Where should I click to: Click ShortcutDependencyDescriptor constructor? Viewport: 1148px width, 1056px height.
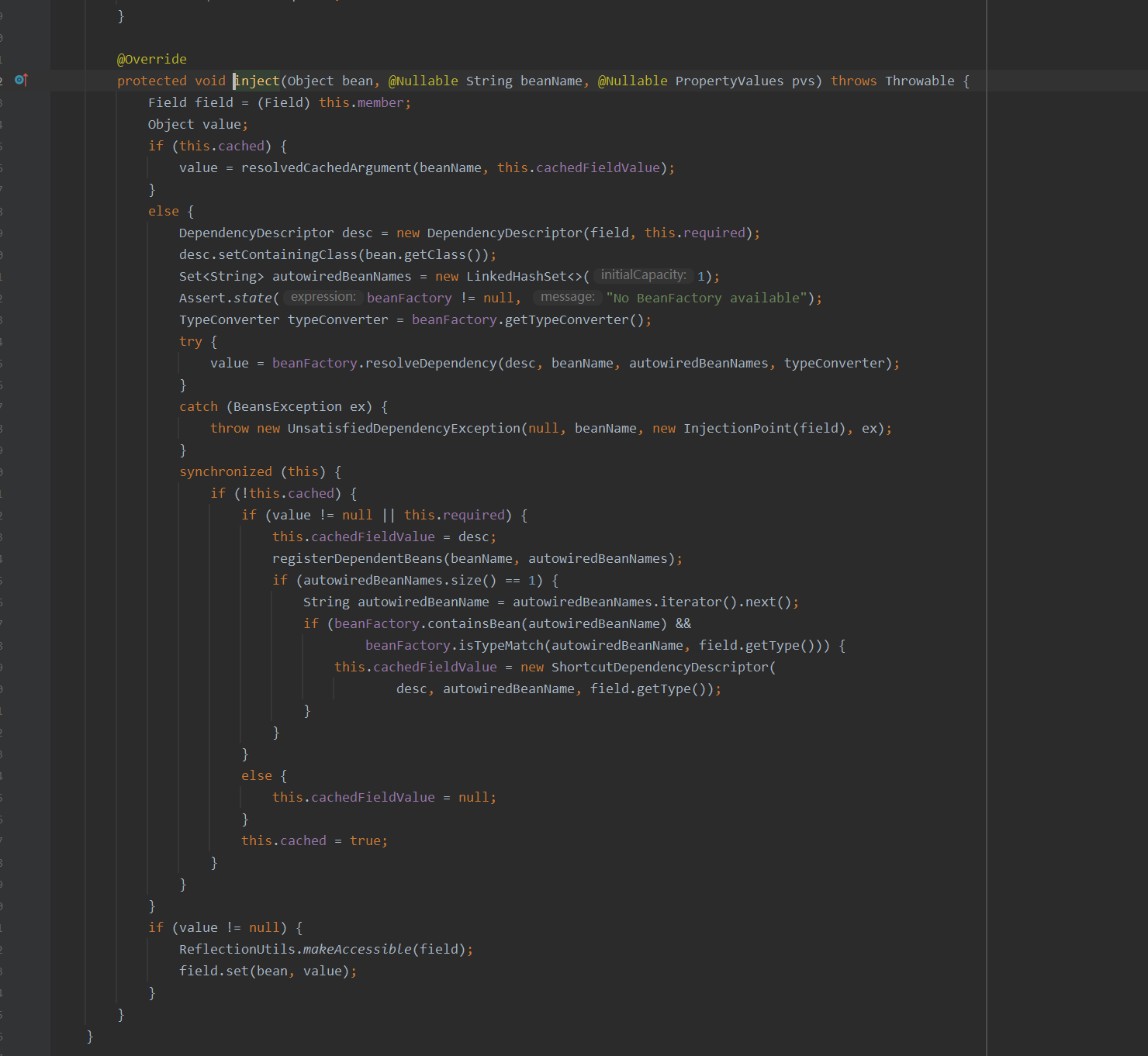pyautogui.click(x=660, y=667)
